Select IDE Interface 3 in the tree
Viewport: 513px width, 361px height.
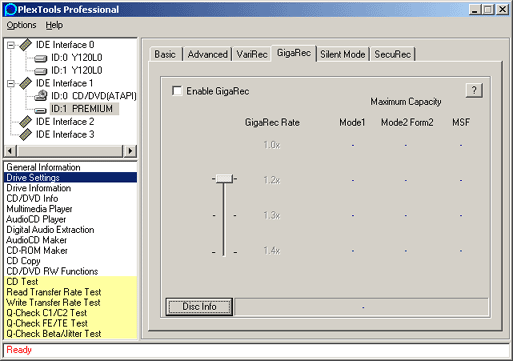(65, 134)
